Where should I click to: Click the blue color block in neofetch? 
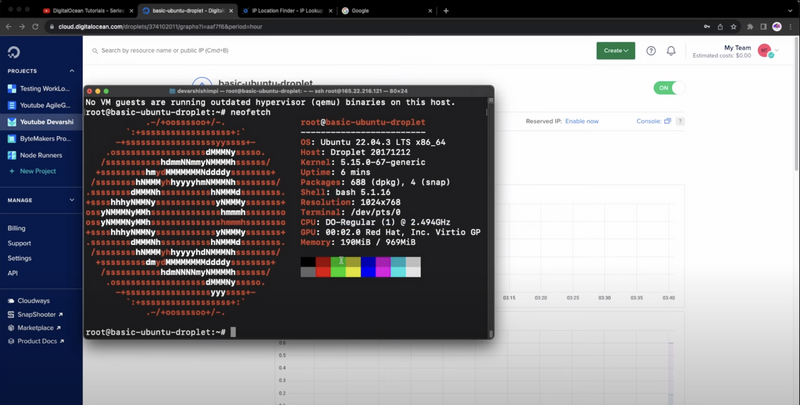(x=368, y=267)
